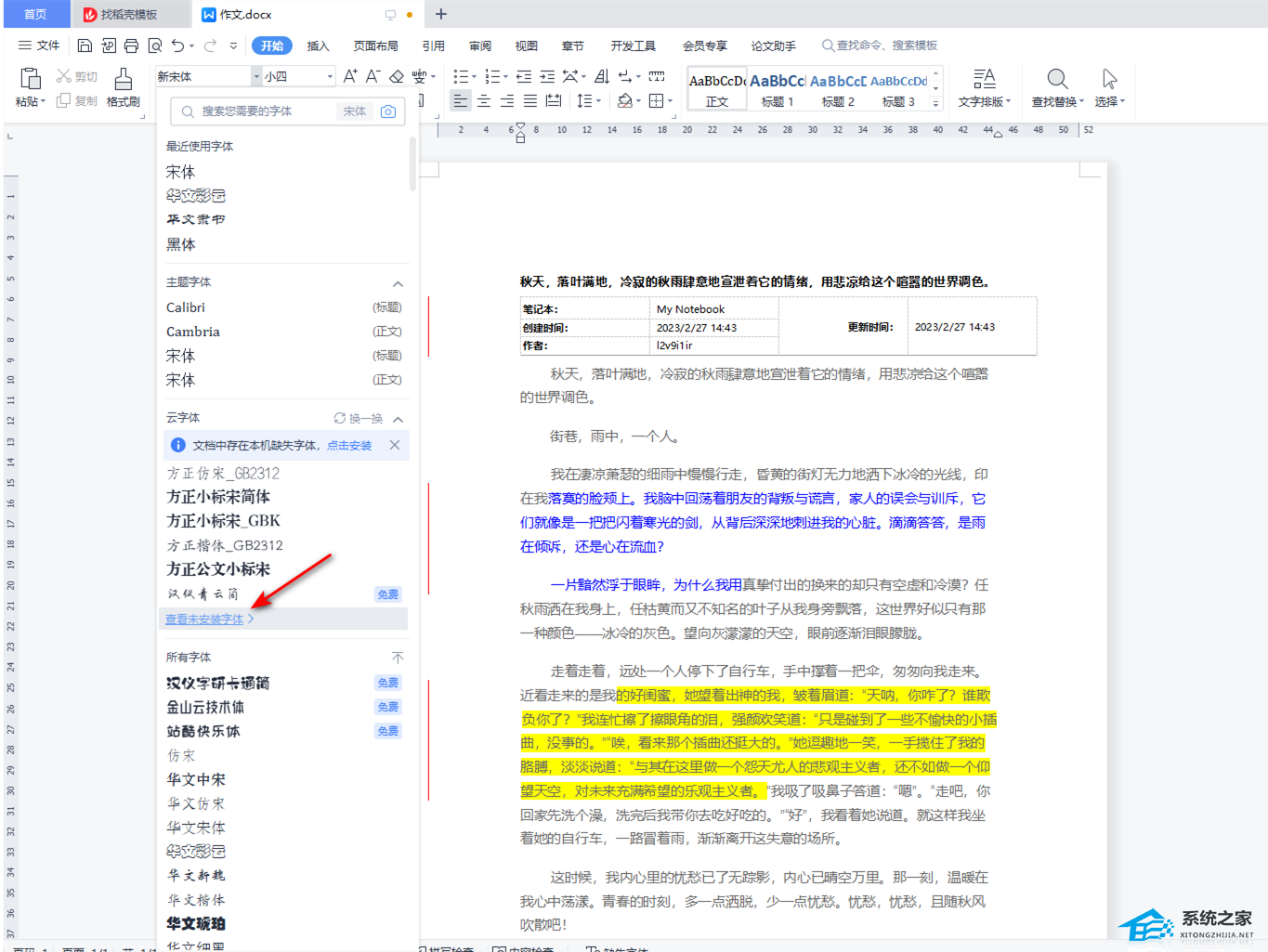This screenshot has height=952, width=1268.
Task: Click the Find and Replace (查找替换) magnifier icon
Action: 1057,80
